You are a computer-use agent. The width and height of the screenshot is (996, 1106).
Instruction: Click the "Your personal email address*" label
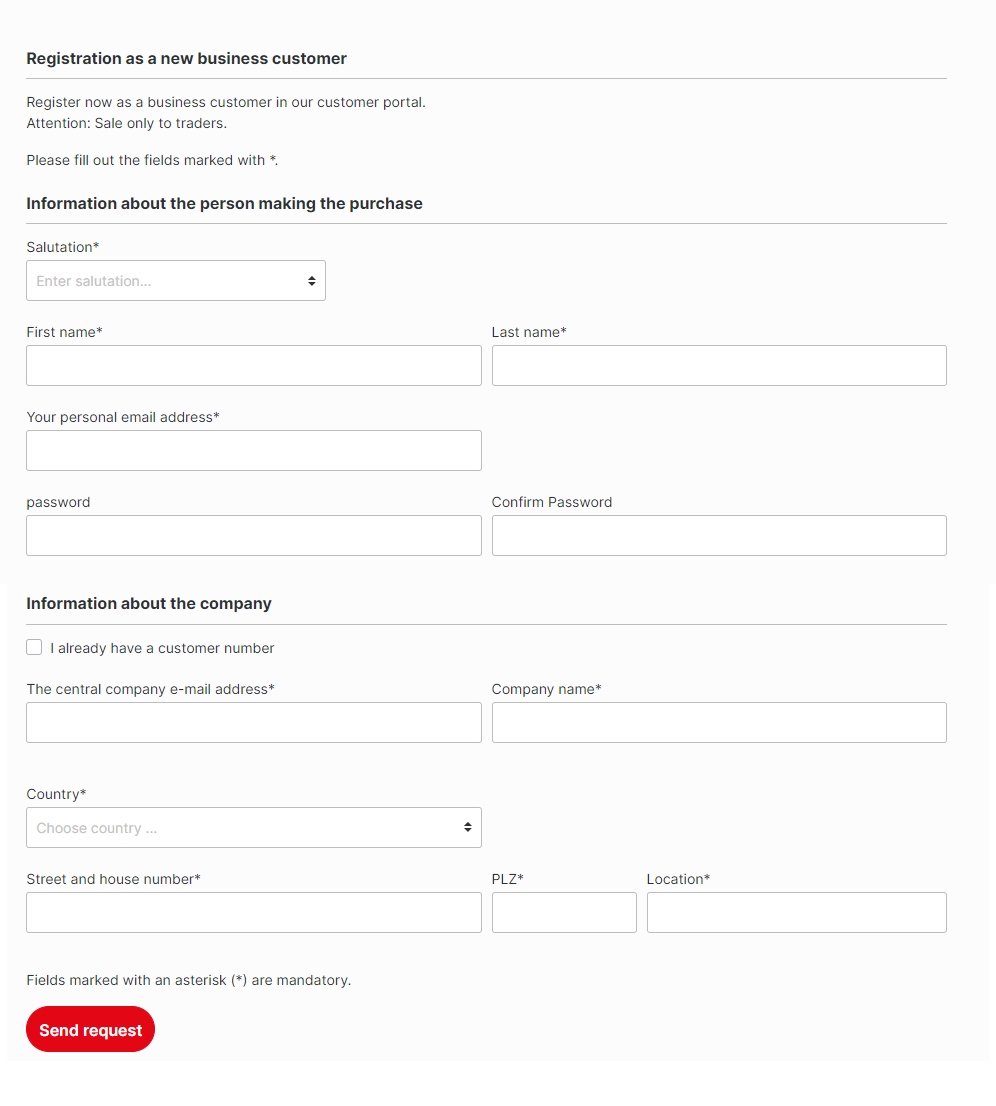pos(123,417)
